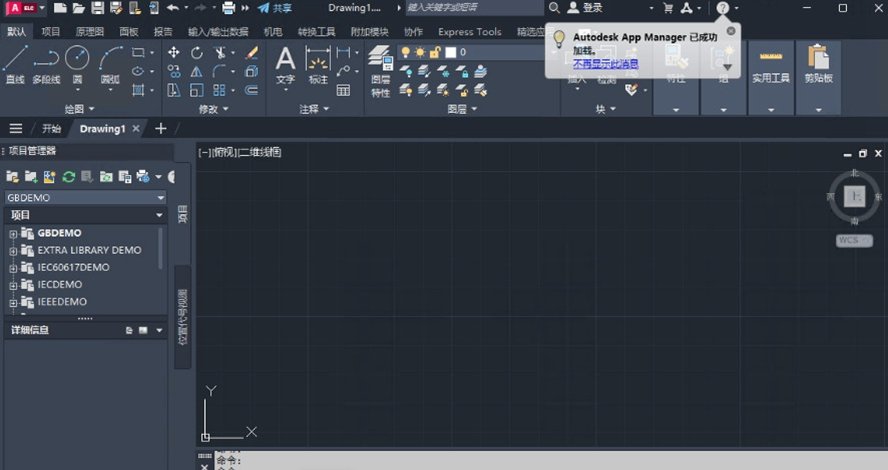This screenshot has height=470, width=888.
Task: Click the Open file icon in quick access toolbar
Action: pyautogui.click(x=79, y=8)
